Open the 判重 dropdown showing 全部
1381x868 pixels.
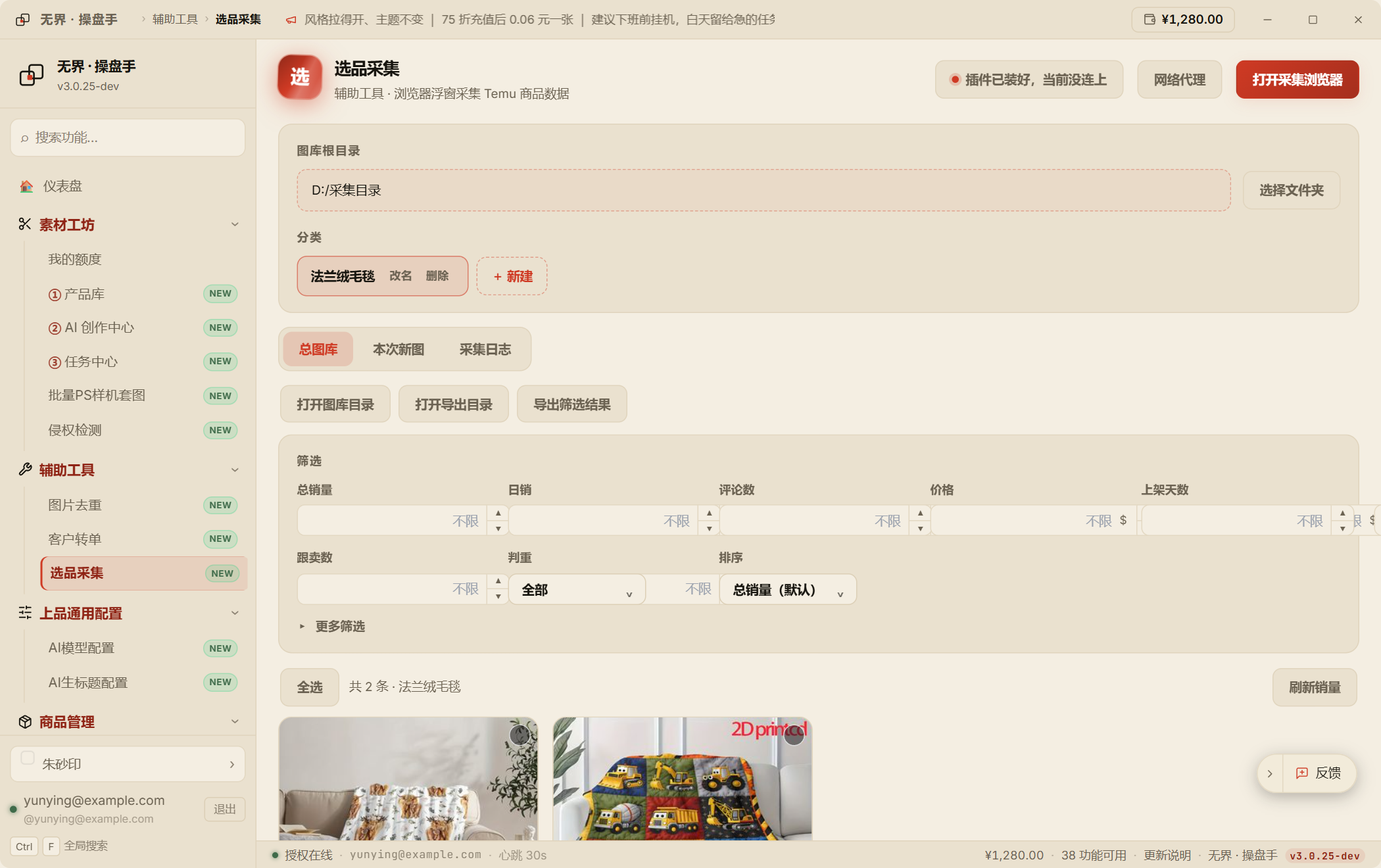pos(577,589)
